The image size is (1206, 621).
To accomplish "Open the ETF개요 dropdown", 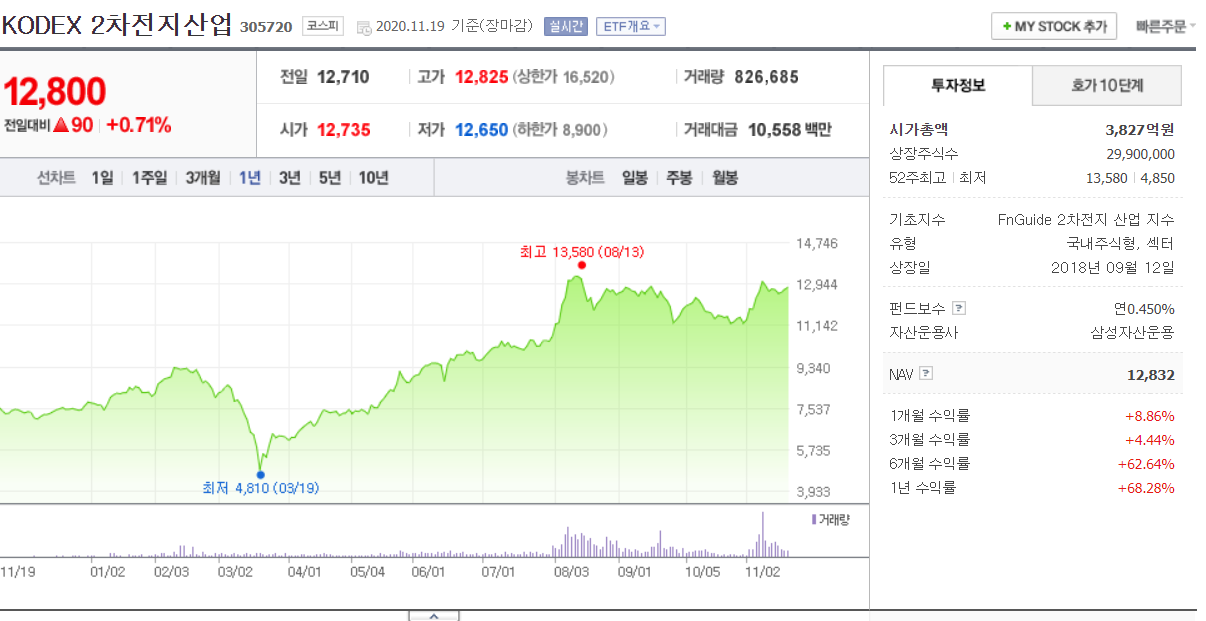I will (631, 27).
